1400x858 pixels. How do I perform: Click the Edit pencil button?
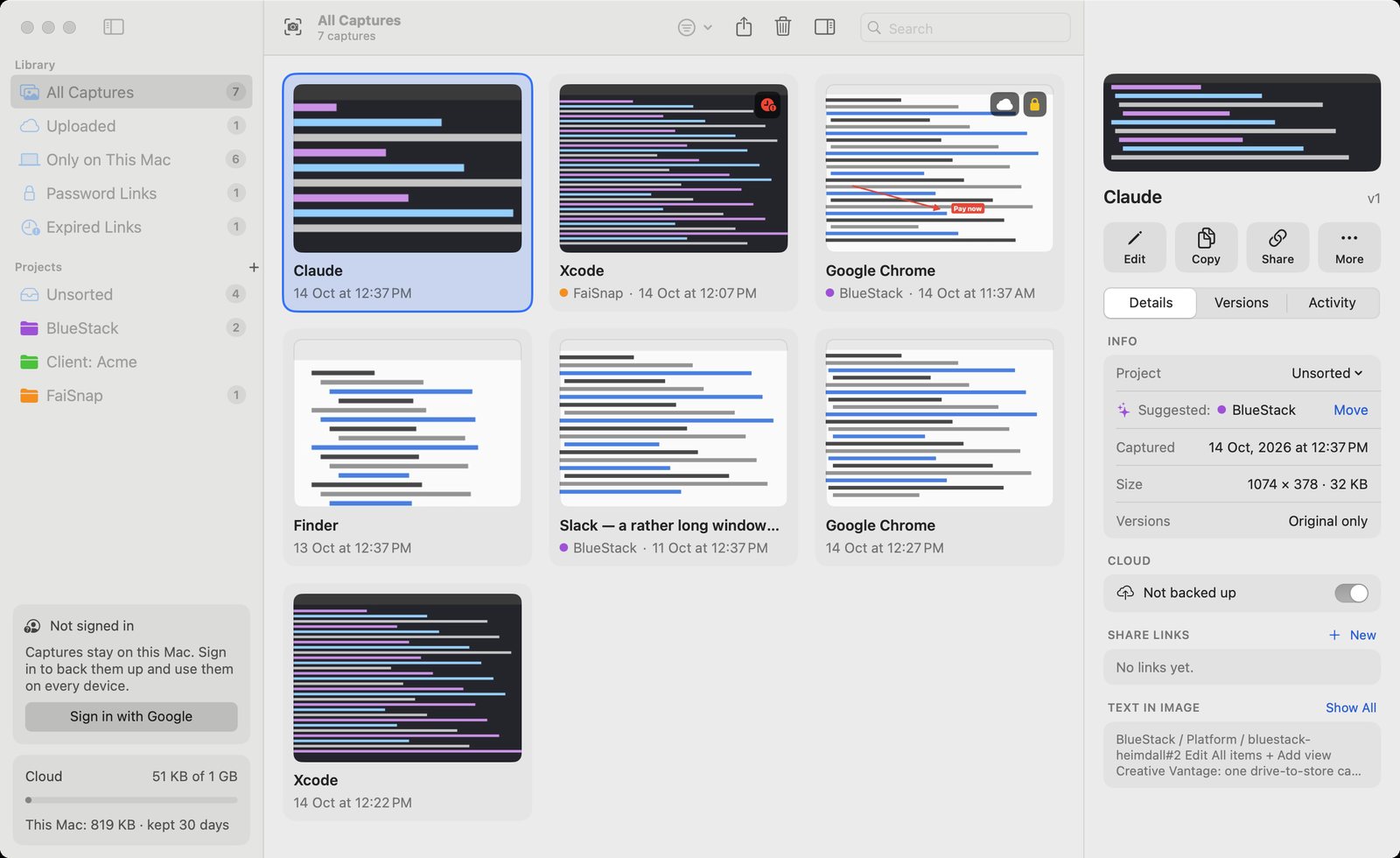click(1134, 248)
